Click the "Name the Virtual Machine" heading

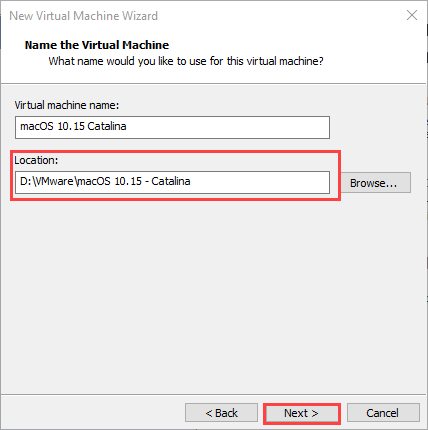coord(97,45)
